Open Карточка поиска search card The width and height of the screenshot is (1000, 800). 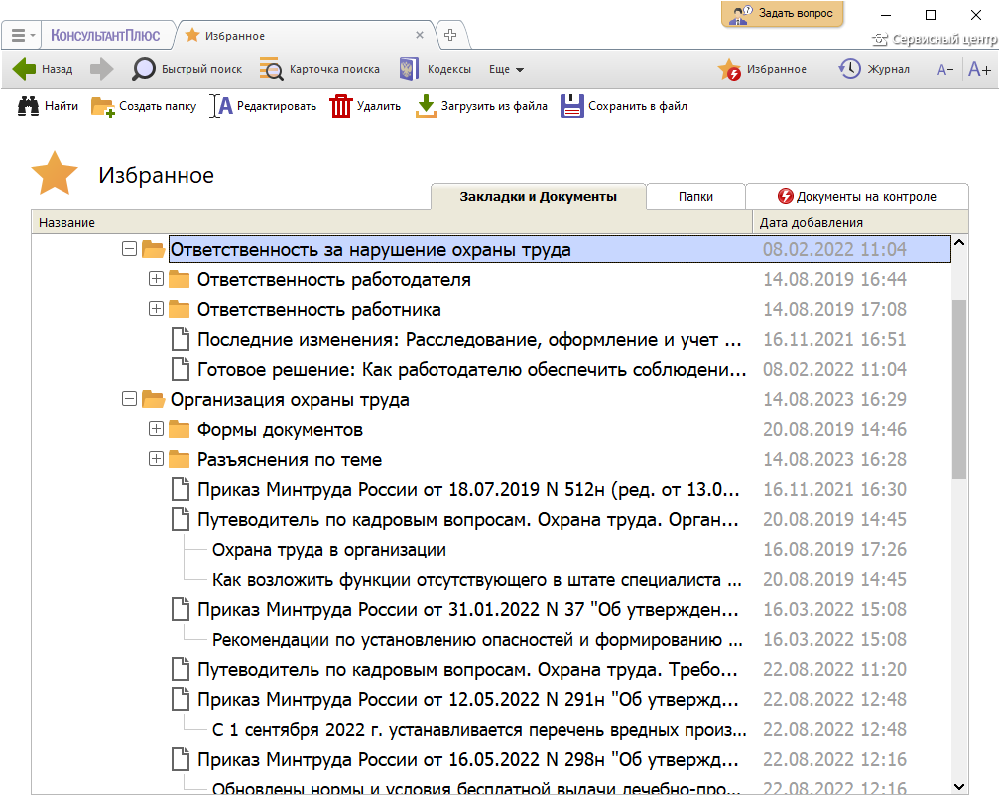coord(272,69)
